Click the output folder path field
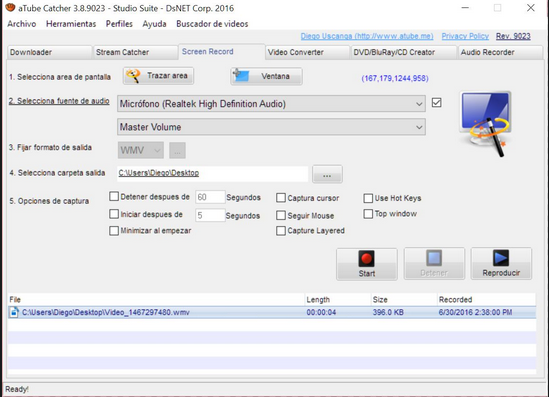This screenshot has height=397, width=549. [213, 174]
